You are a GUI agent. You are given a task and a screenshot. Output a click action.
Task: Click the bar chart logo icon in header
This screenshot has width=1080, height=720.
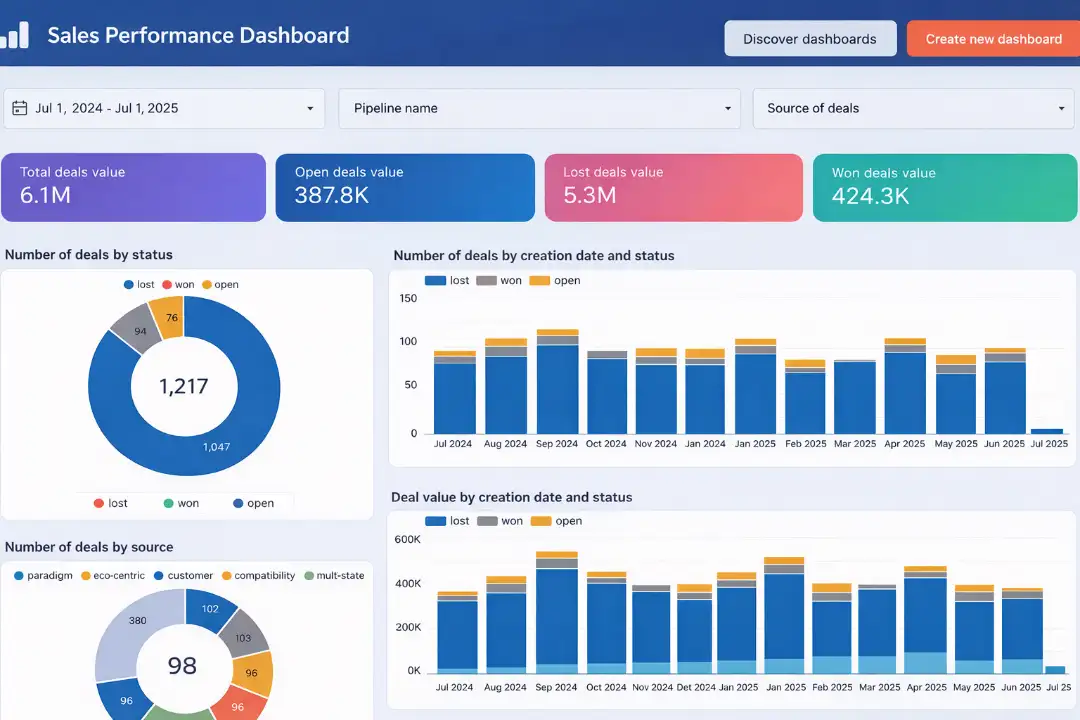pyautogui.click(x=16, y=35)
